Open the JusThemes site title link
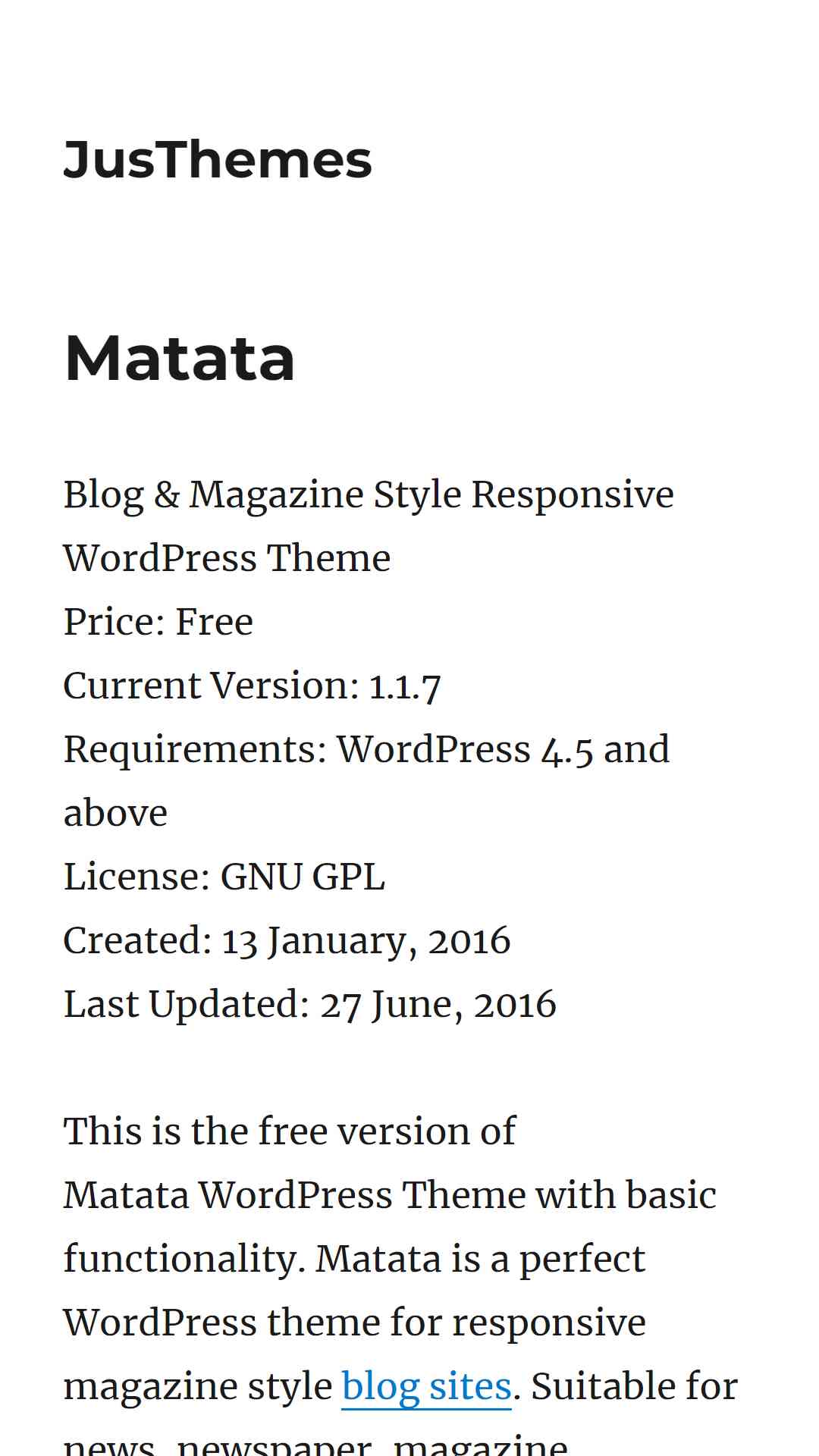Viewport: 819px width, 1456px height. 218,160
